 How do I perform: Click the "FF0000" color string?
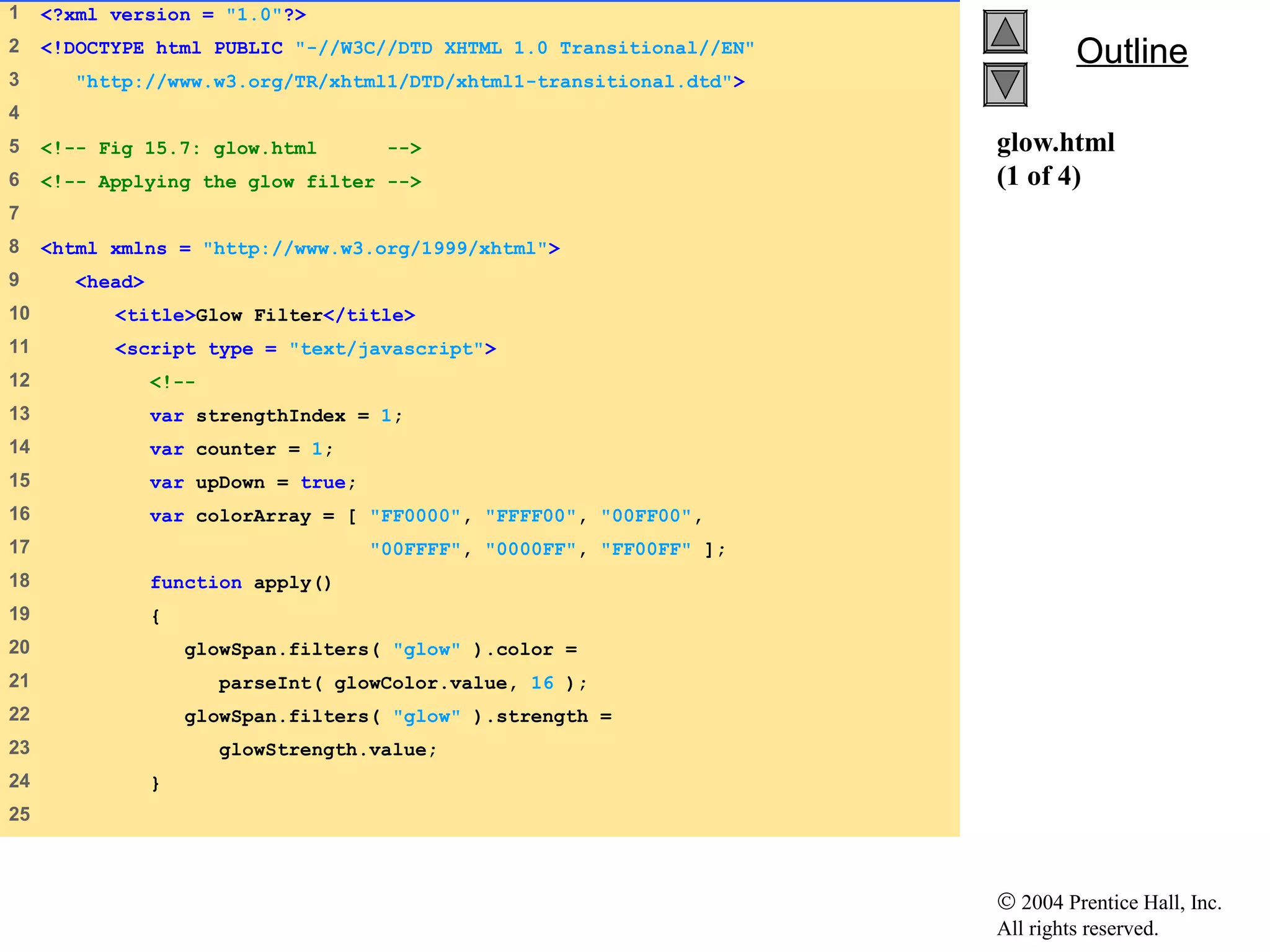click(x=415, y=516)
